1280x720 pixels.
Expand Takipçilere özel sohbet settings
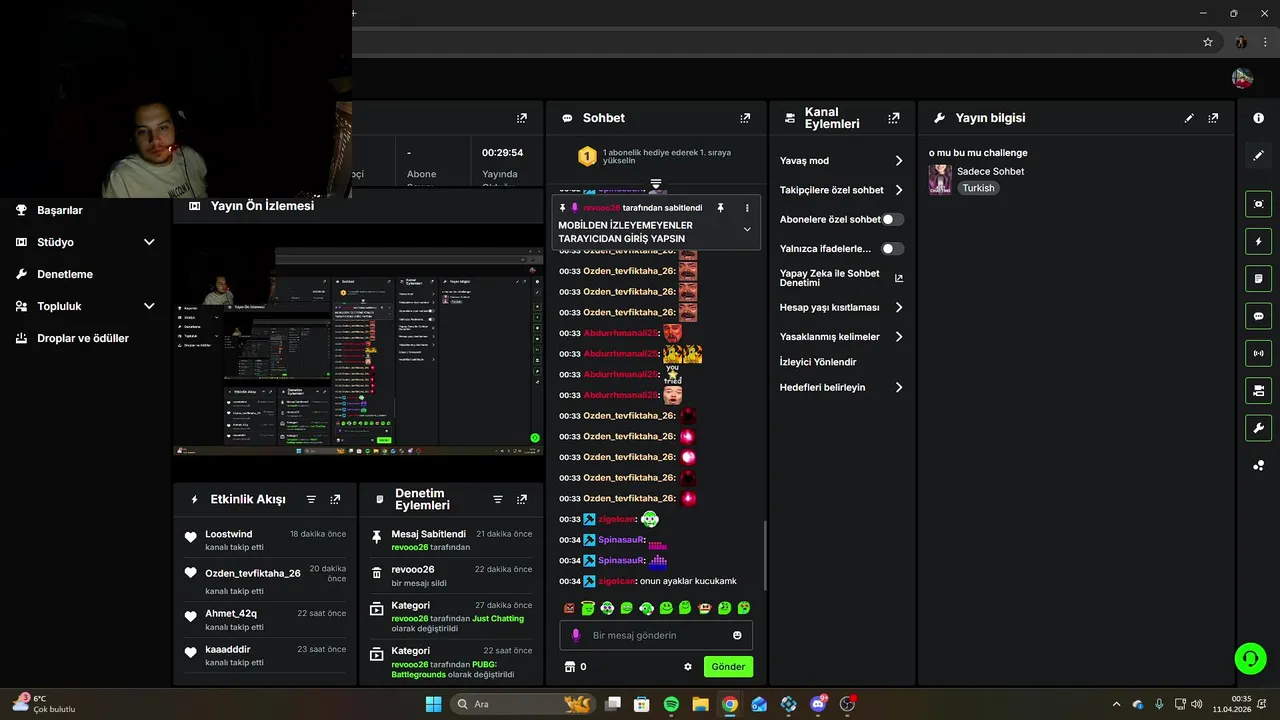click(x=841, y=190)
